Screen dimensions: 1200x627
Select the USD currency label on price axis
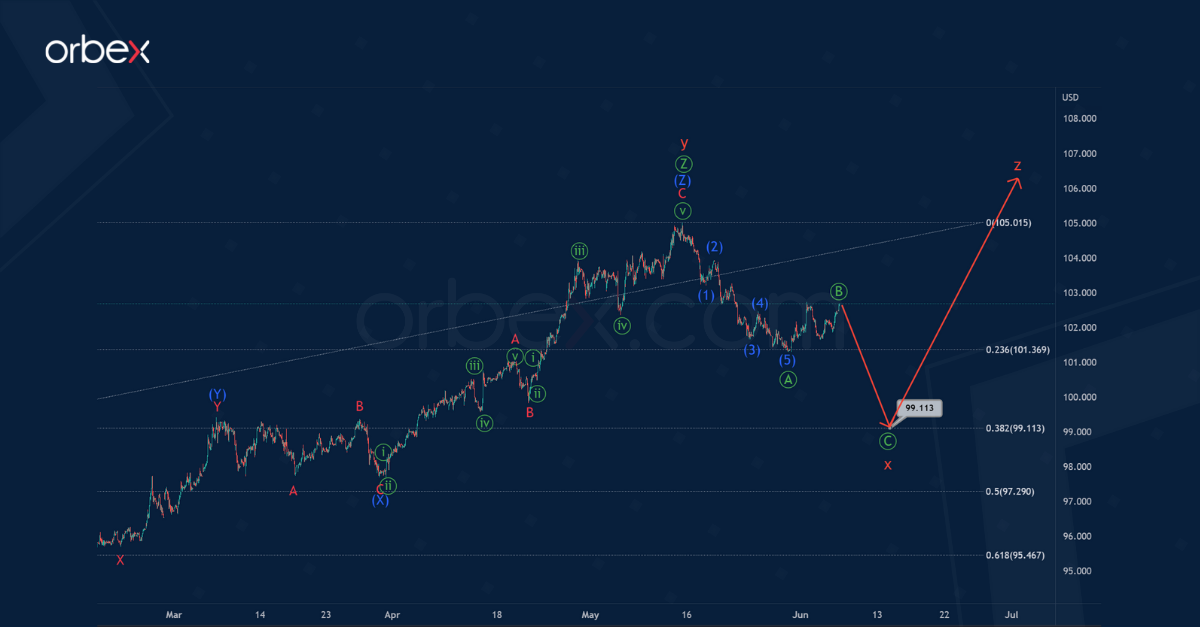point(1071,97)
